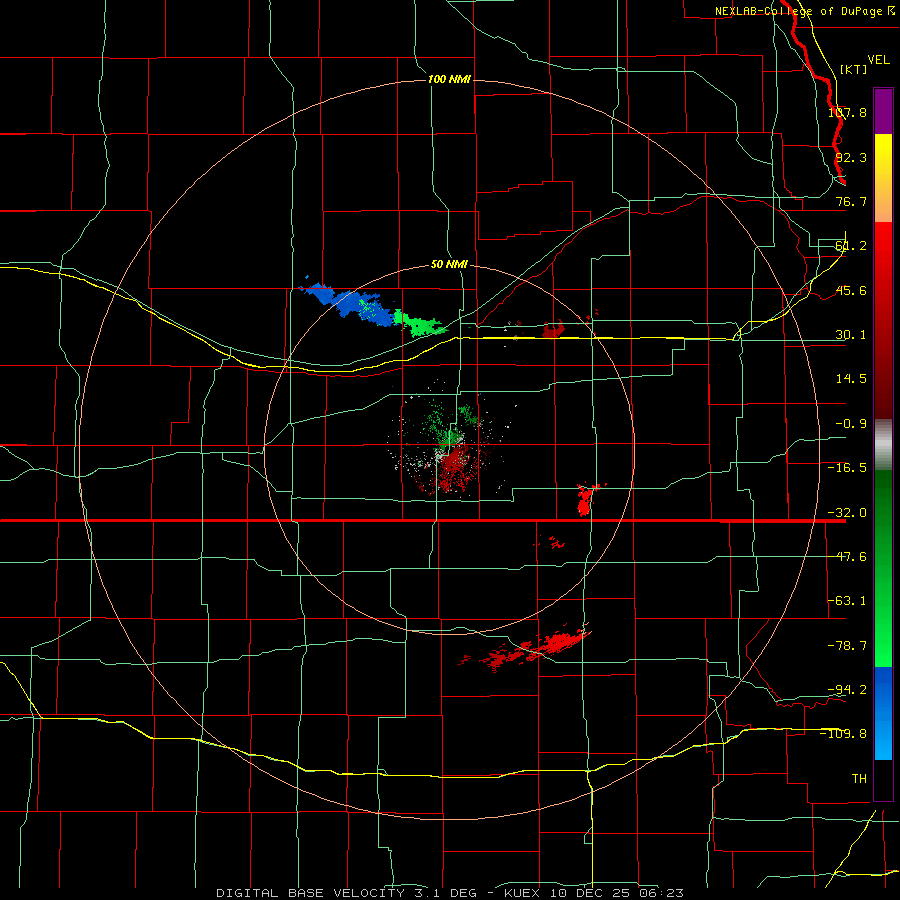This screenshot has height=900, width=900.
Task: Select the -94.2 legend value
Action: coord(847,689)
